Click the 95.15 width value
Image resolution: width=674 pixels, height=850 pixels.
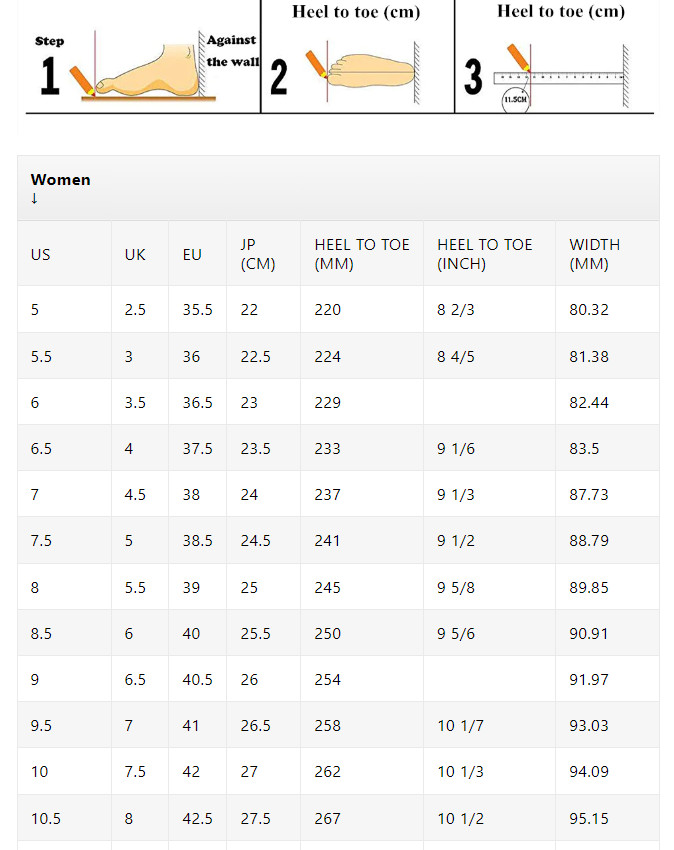coord(589,818)
